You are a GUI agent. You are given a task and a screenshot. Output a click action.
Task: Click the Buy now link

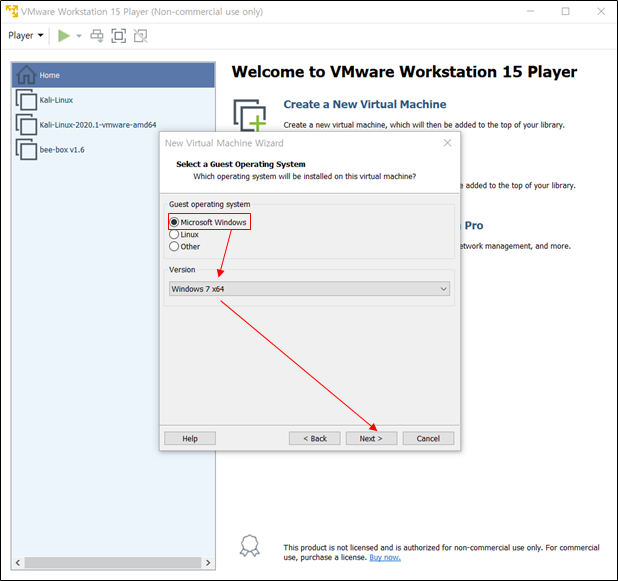[x=385, y=557]
